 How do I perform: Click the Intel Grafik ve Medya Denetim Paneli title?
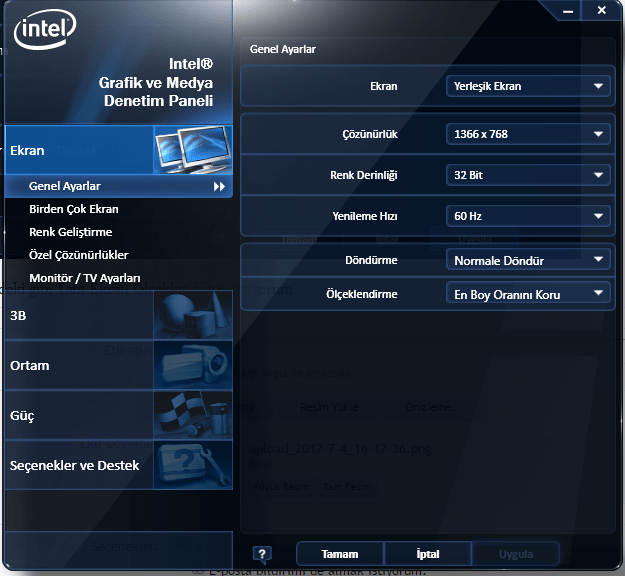point(156,82)
